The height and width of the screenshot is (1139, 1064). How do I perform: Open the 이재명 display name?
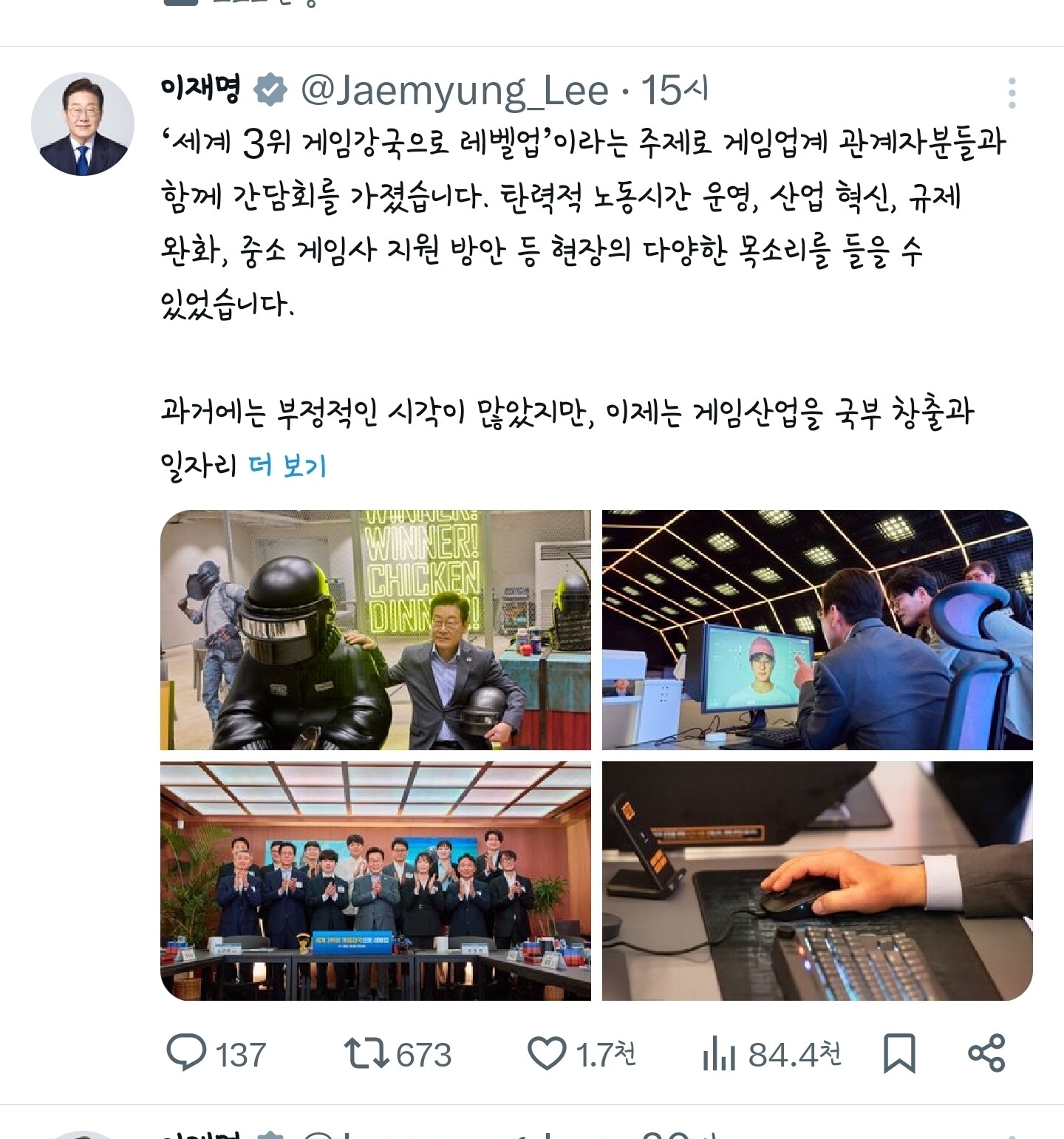point(201,89)
